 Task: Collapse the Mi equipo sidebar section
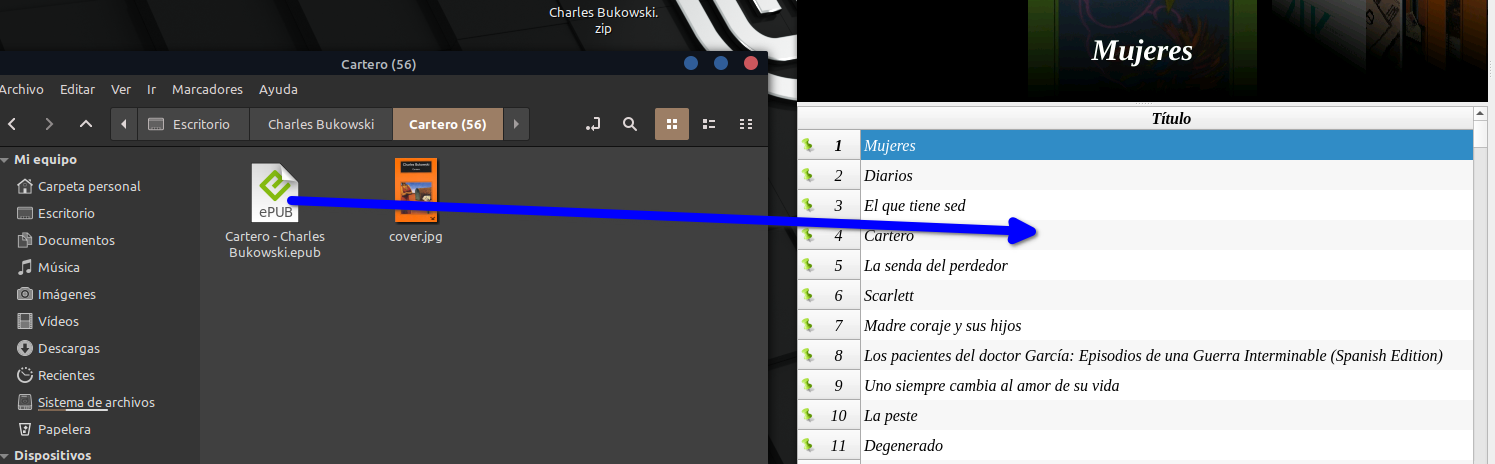pos(5,160)
